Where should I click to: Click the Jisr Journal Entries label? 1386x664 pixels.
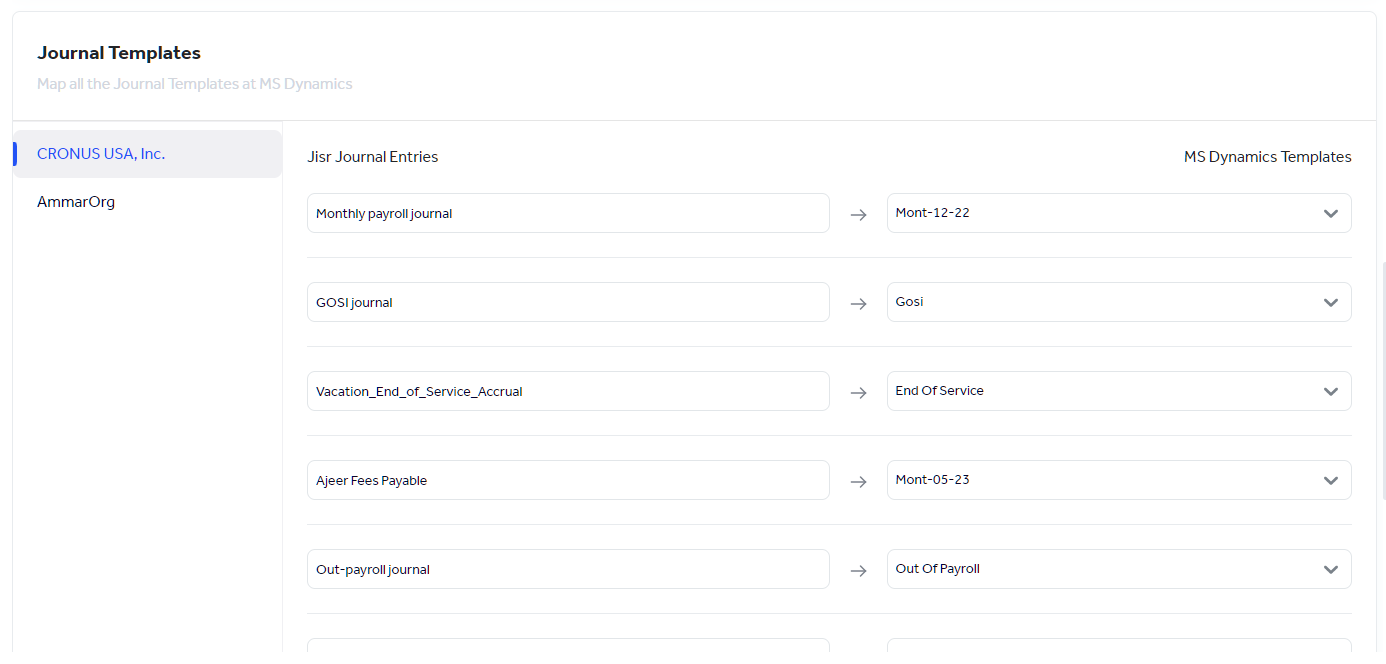373,156
